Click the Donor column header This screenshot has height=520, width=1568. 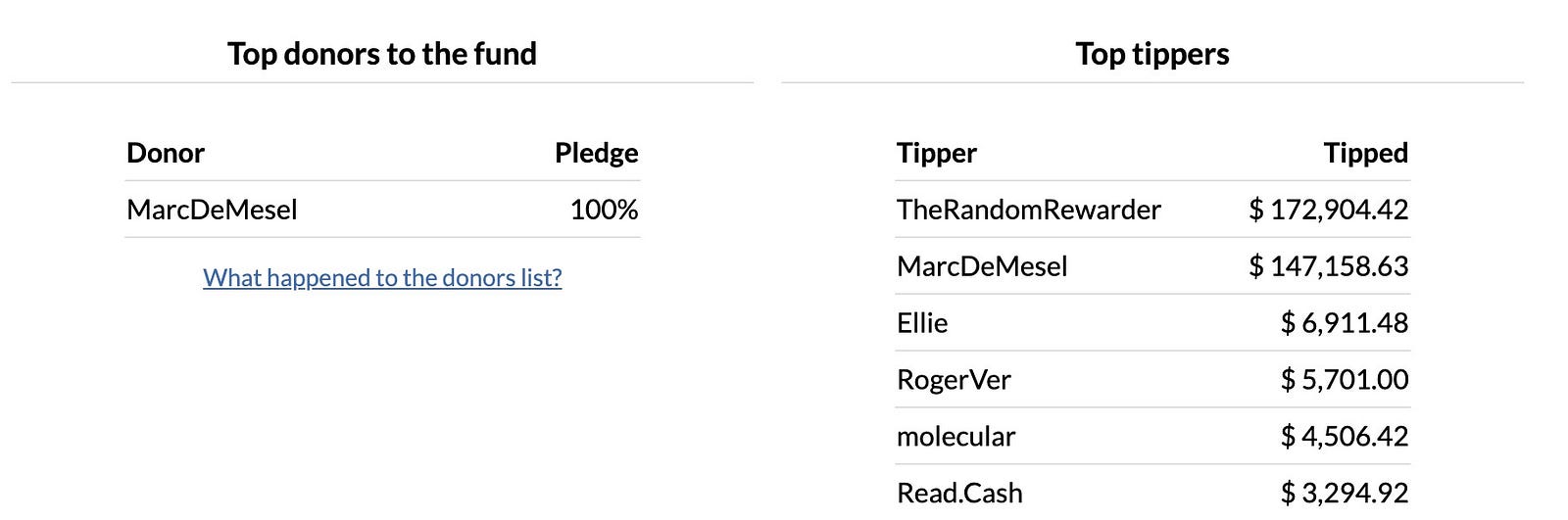(x=166, y=153)
